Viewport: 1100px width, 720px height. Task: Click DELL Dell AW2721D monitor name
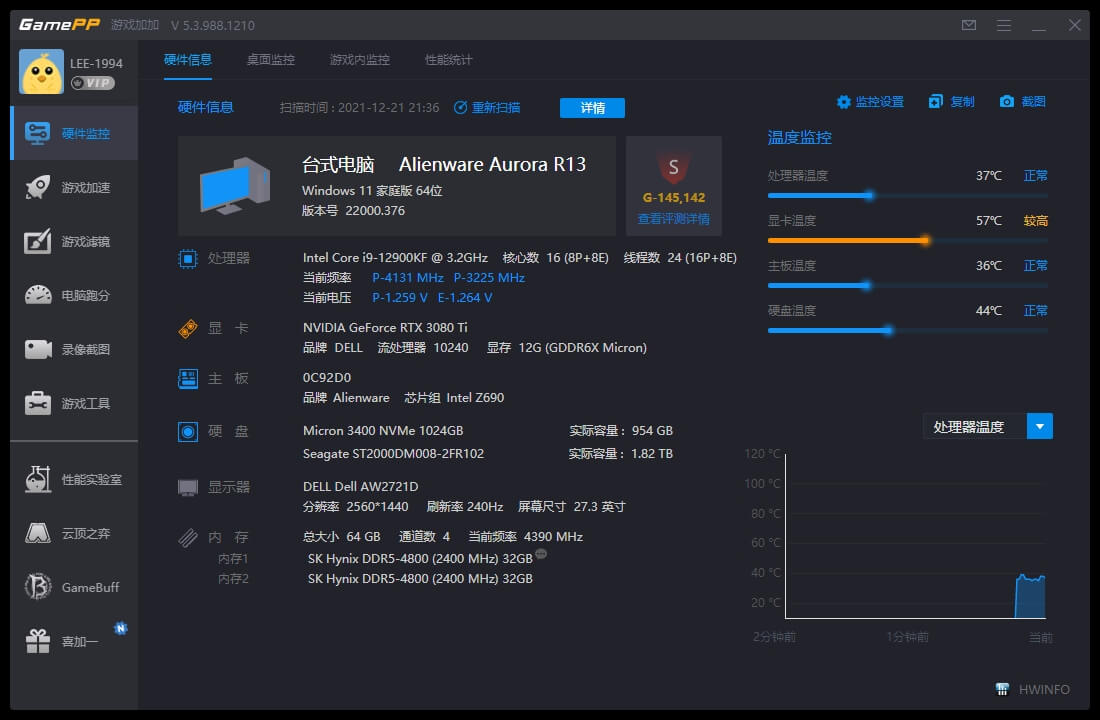pos(361,486)
